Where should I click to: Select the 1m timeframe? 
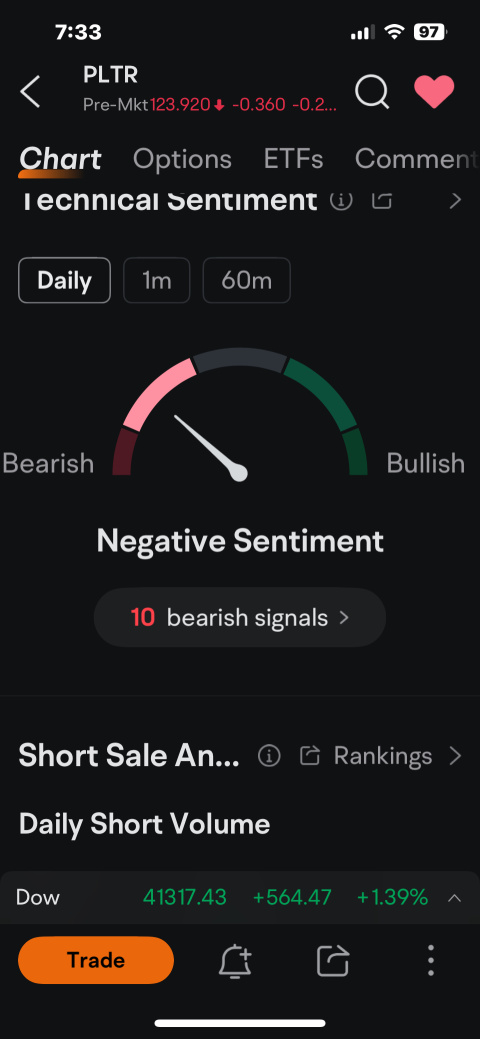point(156,280)
